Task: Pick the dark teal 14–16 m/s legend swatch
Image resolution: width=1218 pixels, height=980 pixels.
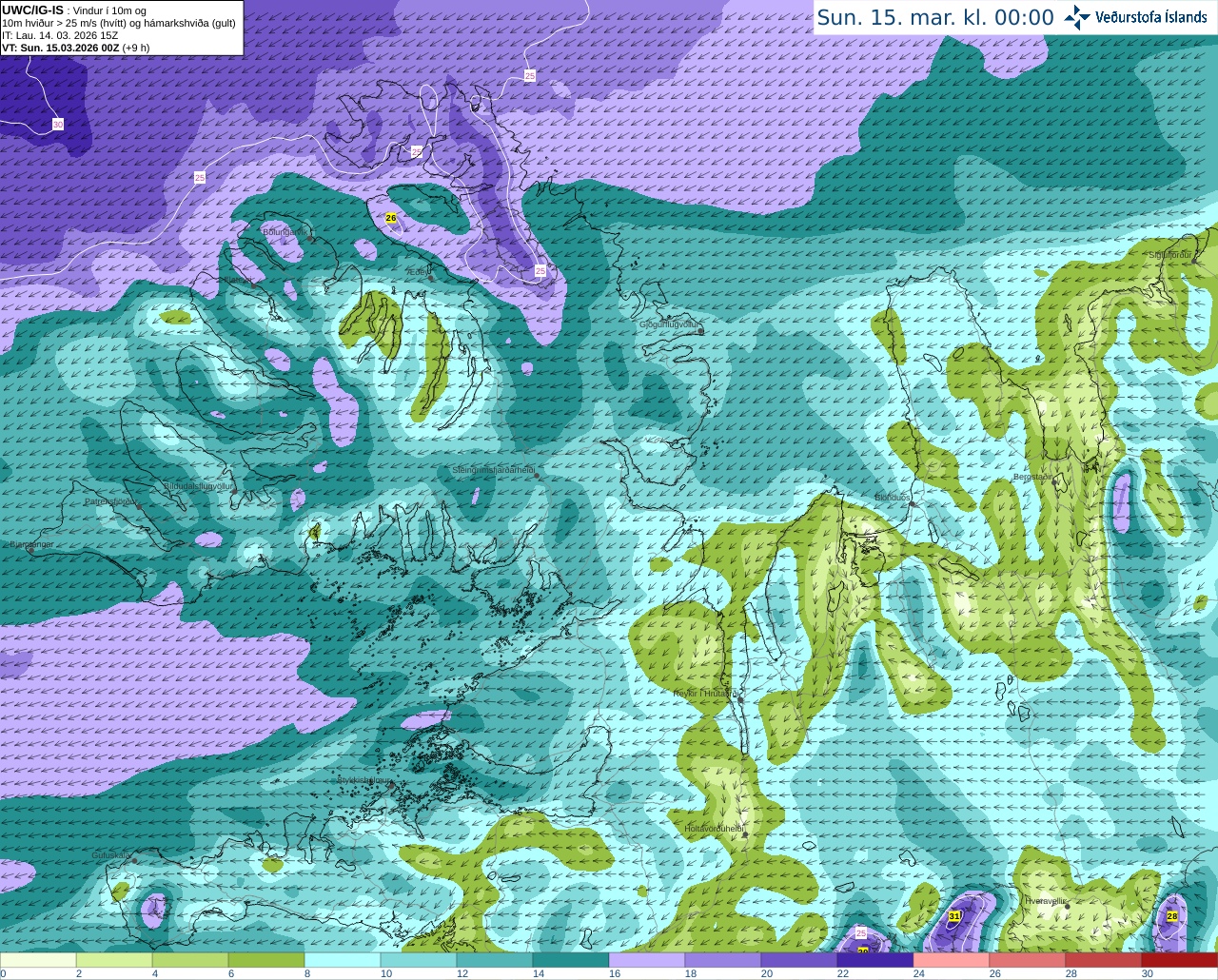Action: point(571,960)
